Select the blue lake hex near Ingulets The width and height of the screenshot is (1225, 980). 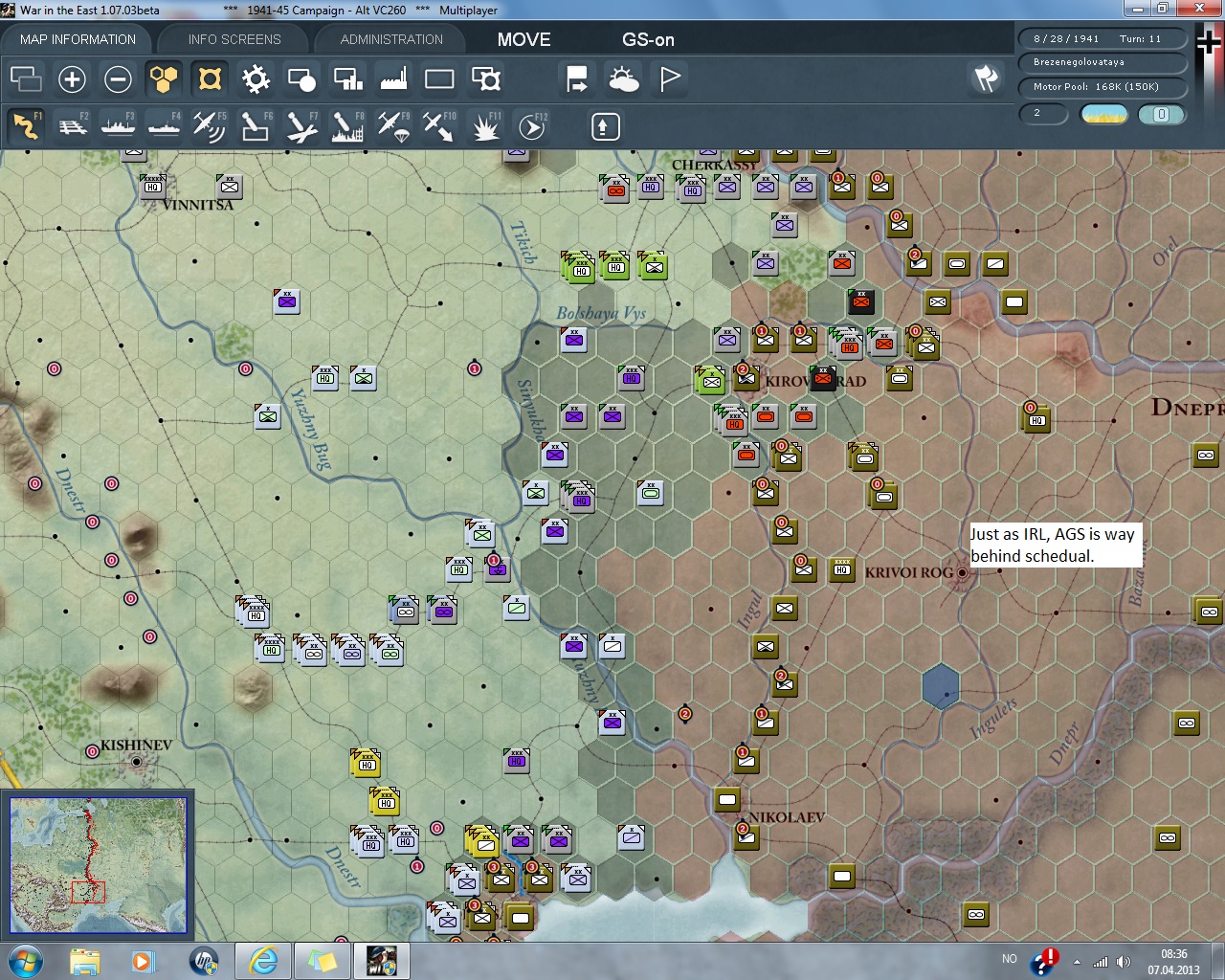point(941,686)
